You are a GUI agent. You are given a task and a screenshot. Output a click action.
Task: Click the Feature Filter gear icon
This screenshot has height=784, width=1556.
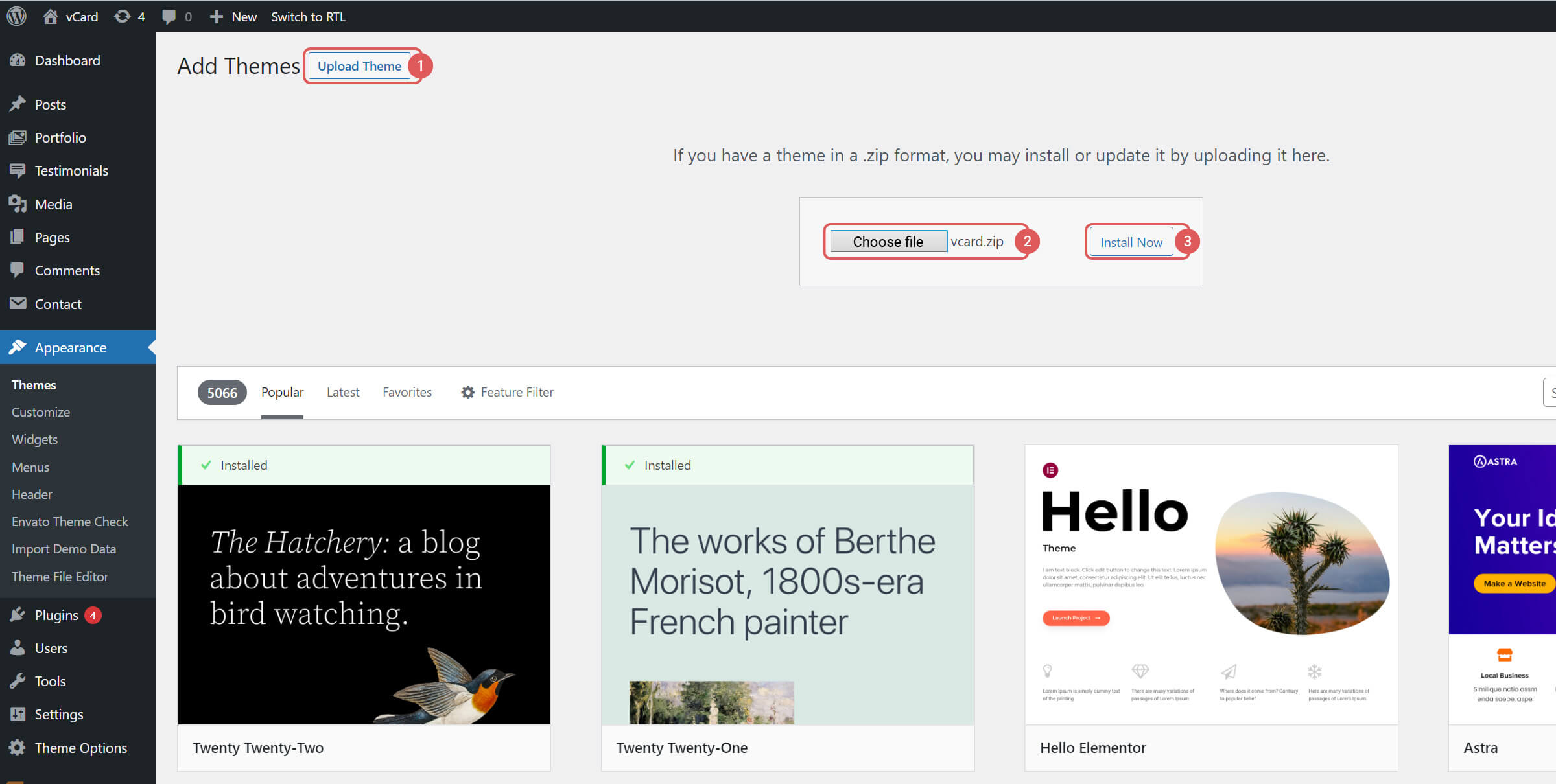pos(467,392)
